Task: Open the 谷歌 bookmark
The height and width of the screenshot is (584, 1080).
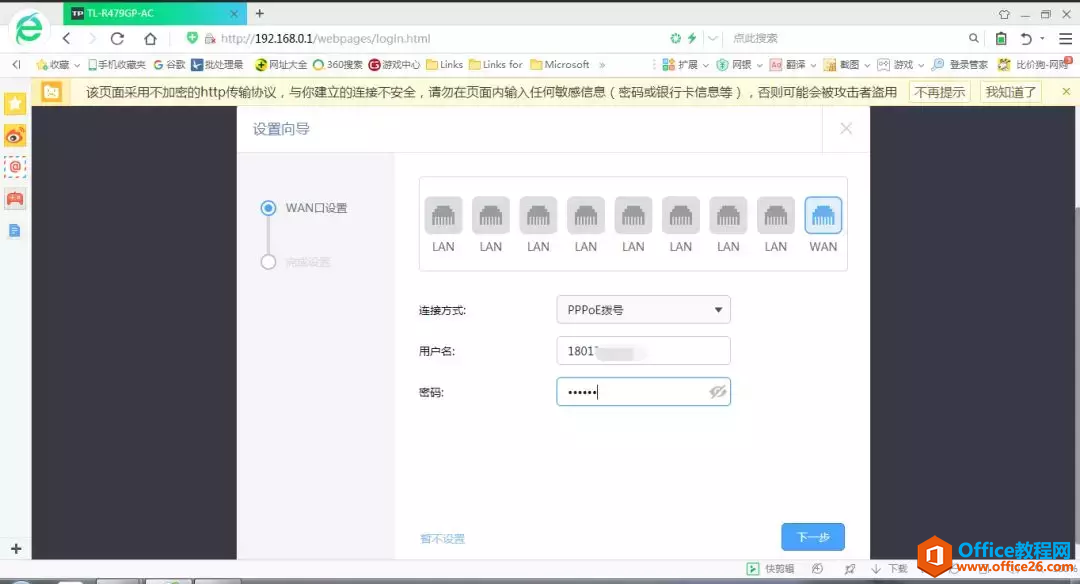Action: tap(169, 65)
